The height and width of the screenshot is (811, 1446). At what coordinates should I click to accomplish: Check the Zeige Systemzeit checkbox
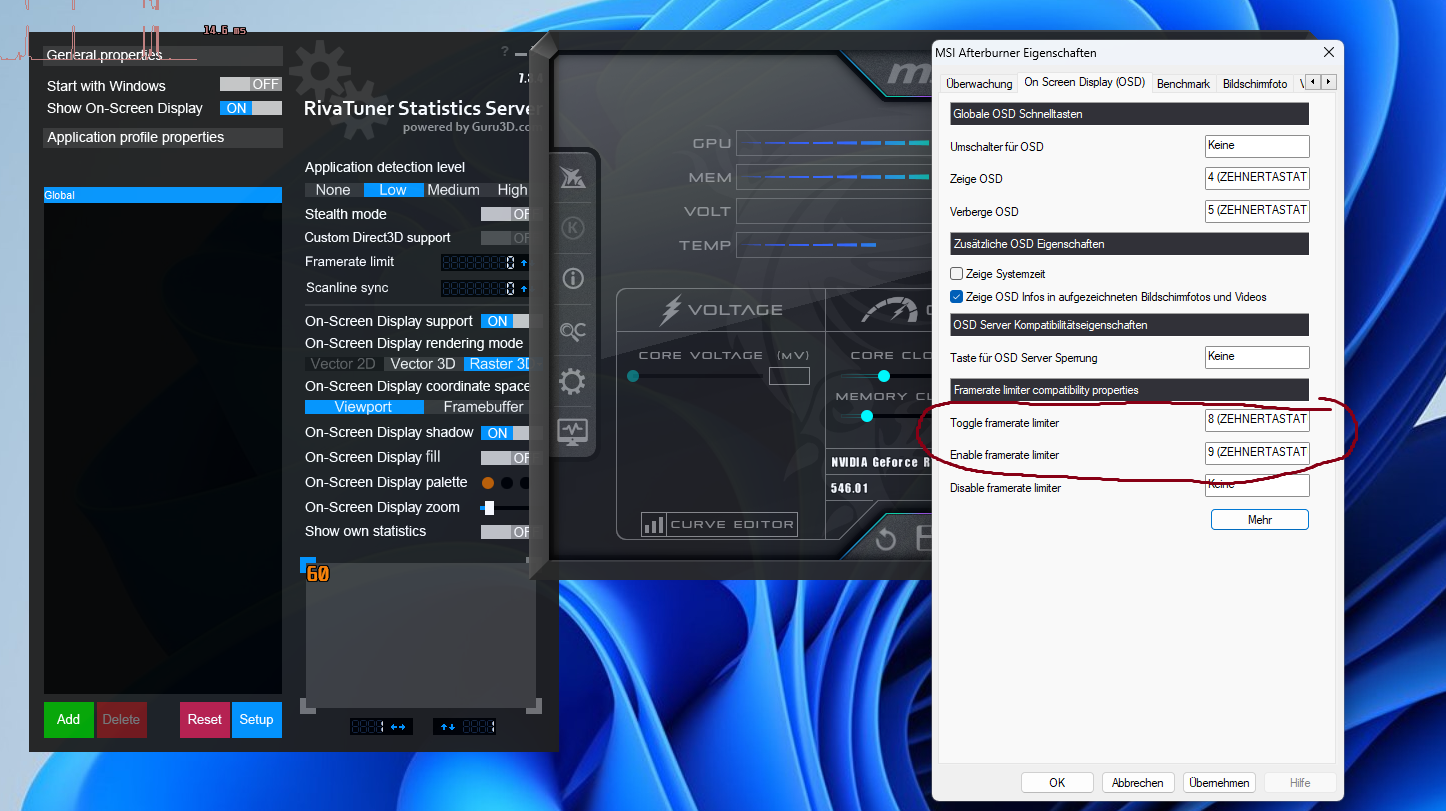[x=957, y=274]
